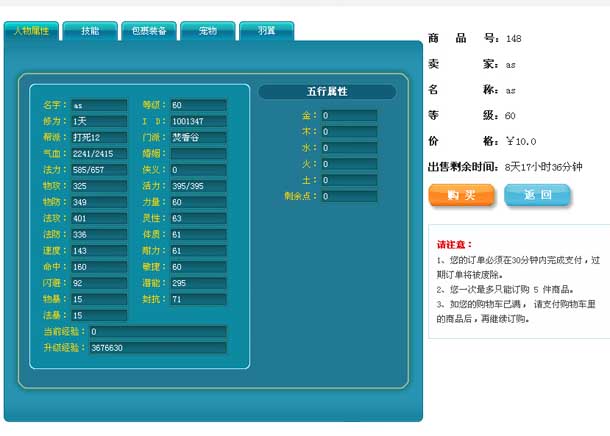The width and height of the screenshot is (610, 436).
Task: Click the orange 购买 button
Action: coord(461,195)
